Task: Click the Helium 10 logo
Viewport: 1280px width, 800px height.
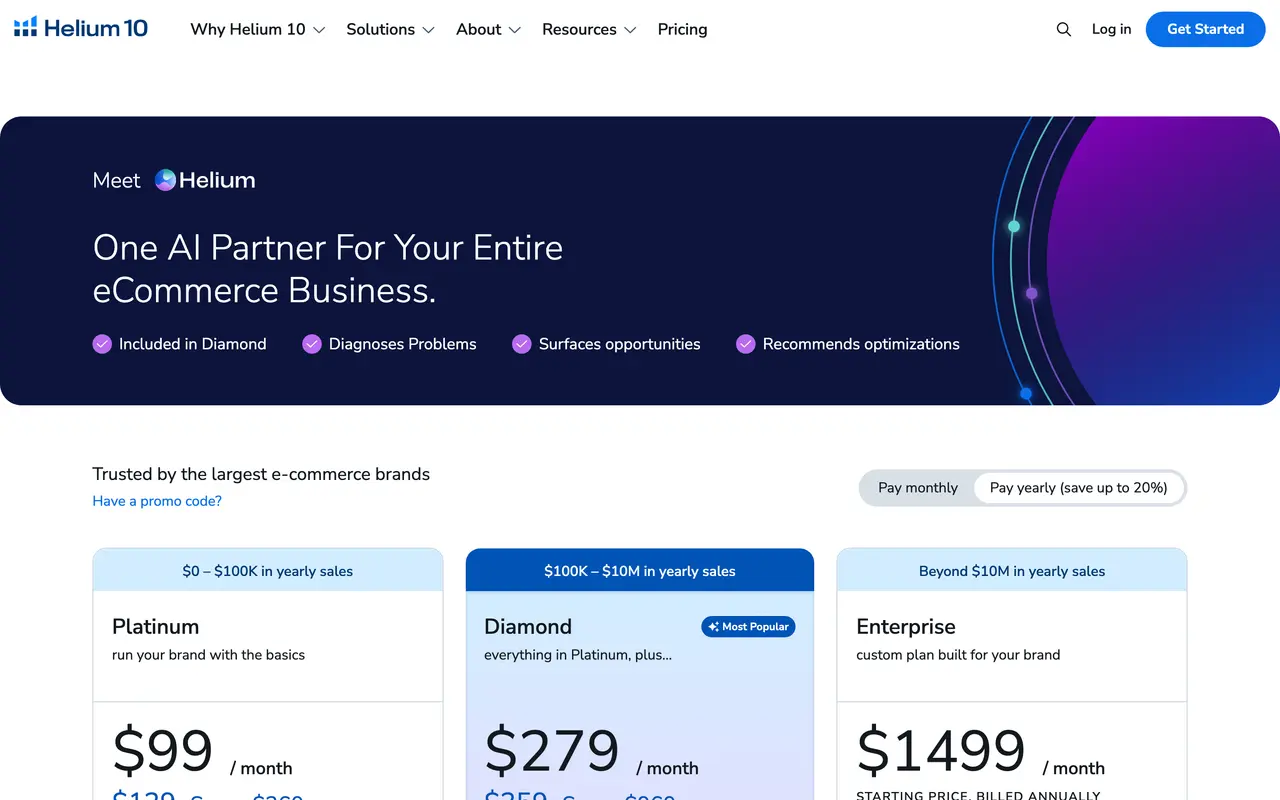Action: point(81,28)
